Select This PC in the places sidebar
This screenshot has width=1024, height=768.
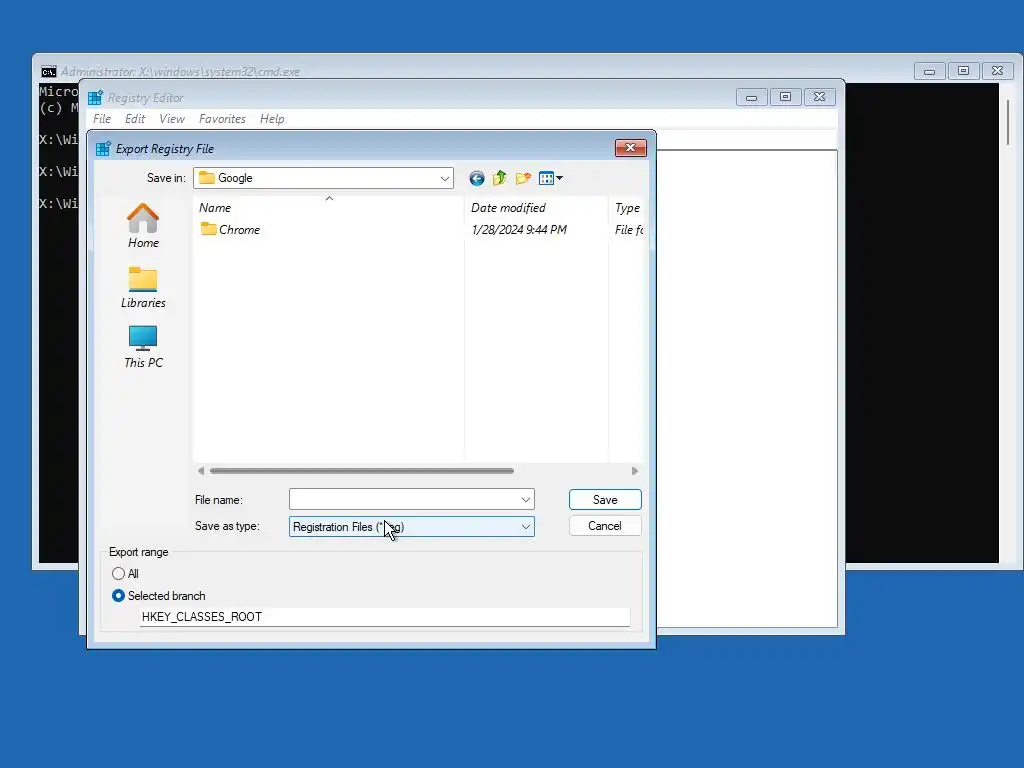[x=143, y=347]
